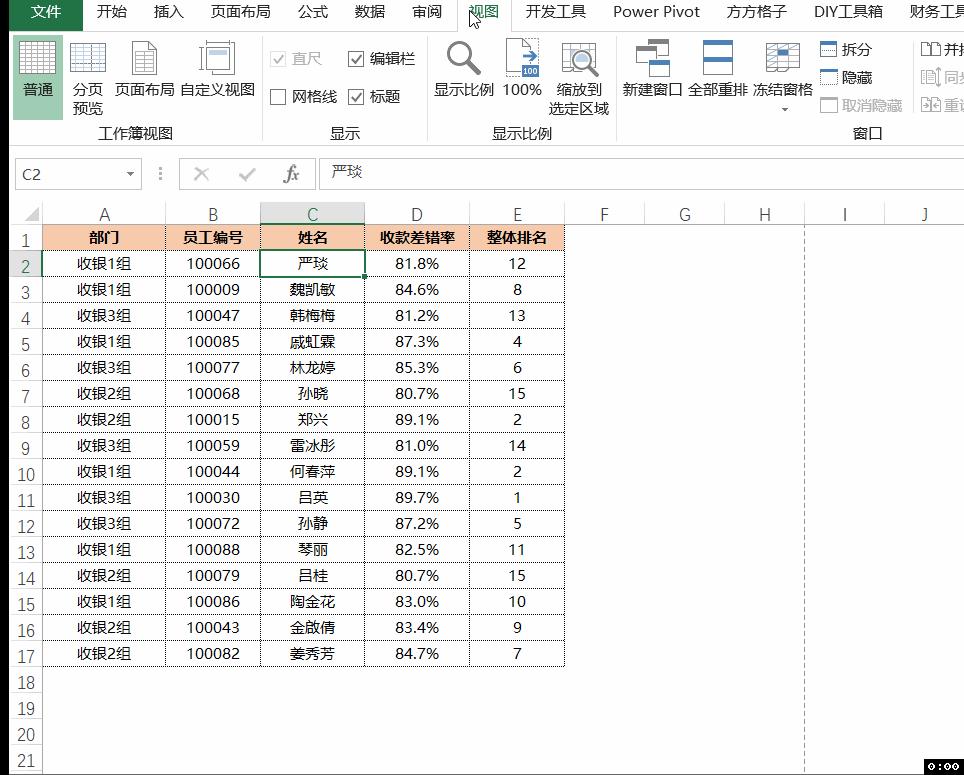Enable the 网格线 gridlines checkbox

coord(278,97)
